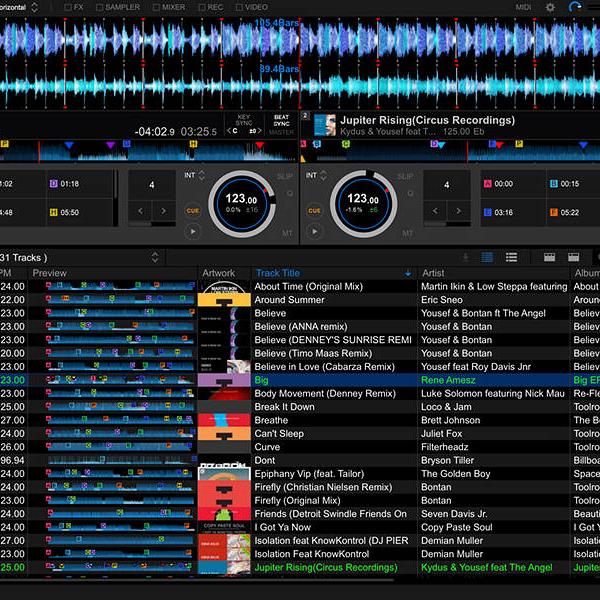Viewport: 600px width, 600px height.
Task: Toggle SLIP on the left deck
Action: [286, 177]
